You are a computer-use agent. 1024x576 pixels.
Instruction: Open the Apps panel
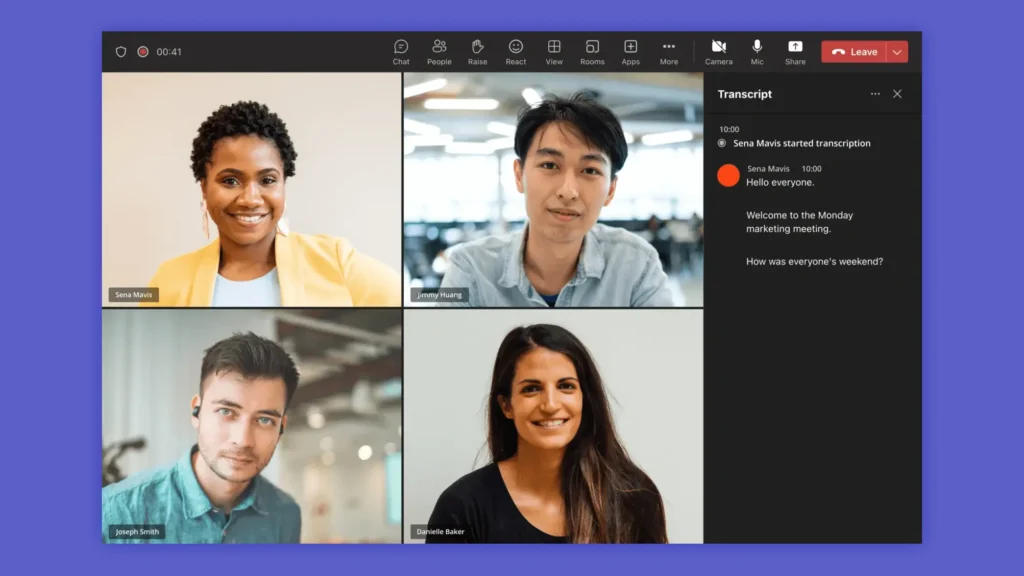pyautogui.click(x=630, y=51)
